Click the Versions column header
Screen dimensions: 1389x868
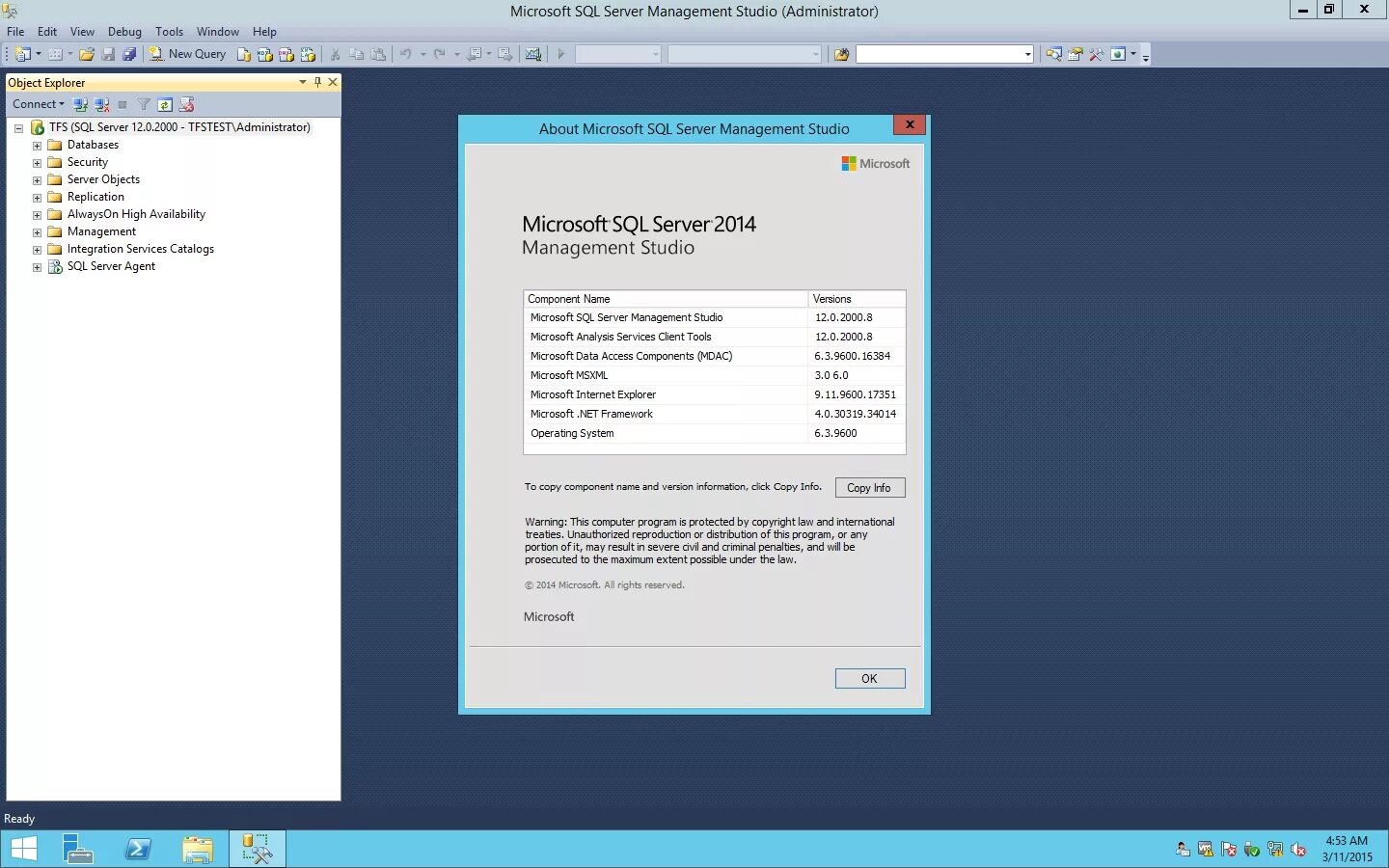[x=857, y=299]
